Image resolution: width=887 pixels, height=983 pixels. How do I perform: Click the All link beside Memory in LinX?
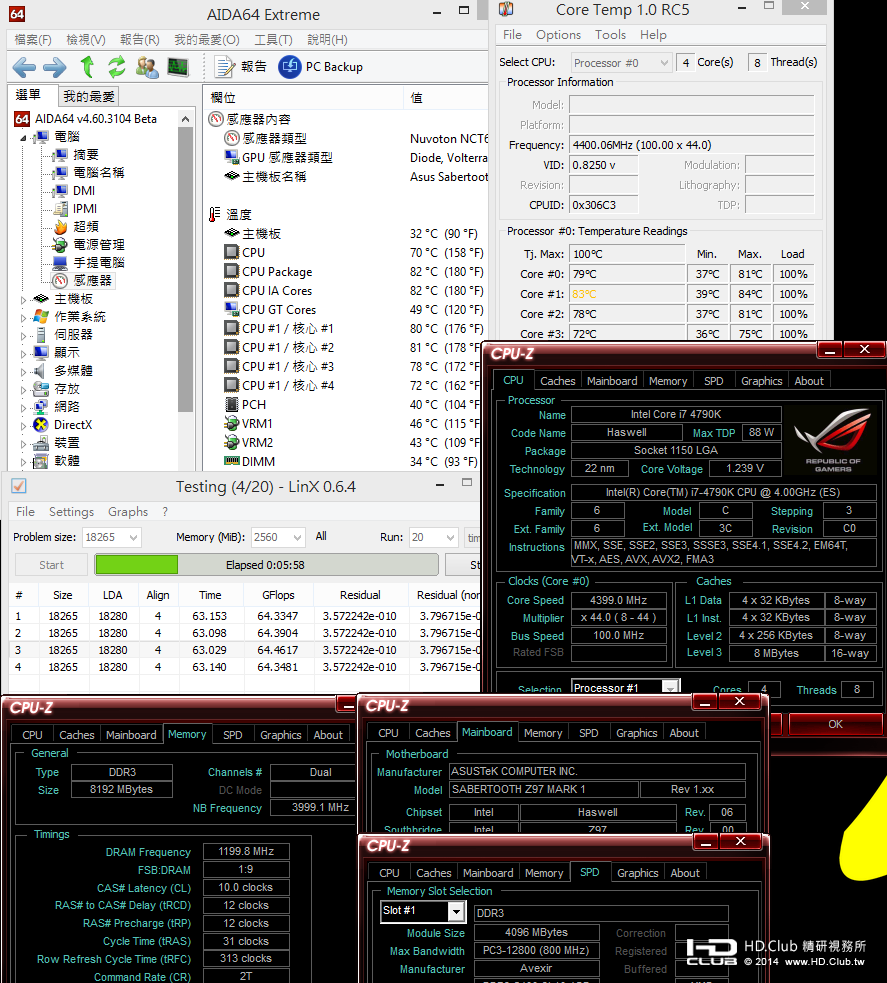click(x=321, y=536)
